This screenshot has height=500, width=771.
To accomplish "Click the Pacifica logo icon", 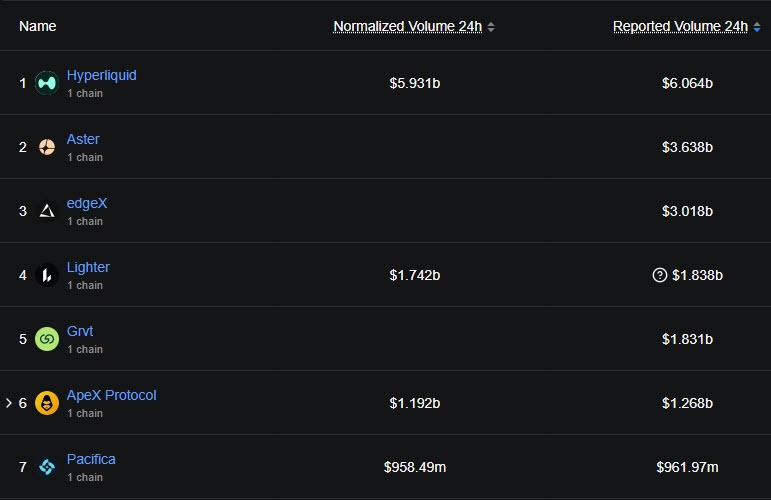I will click(47, 467).
